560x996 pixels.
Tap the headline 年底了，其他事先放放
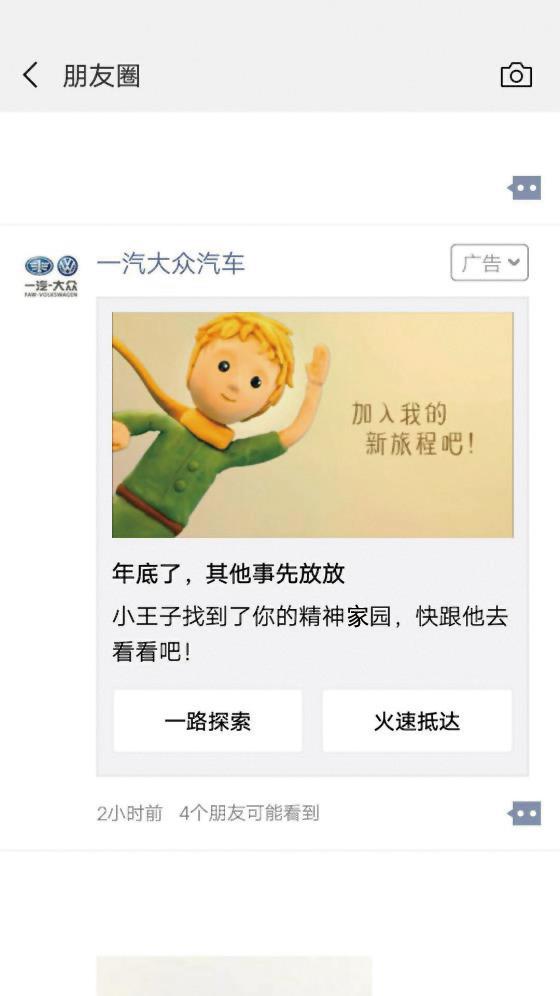pyautogui.click(x=229, y=574)
